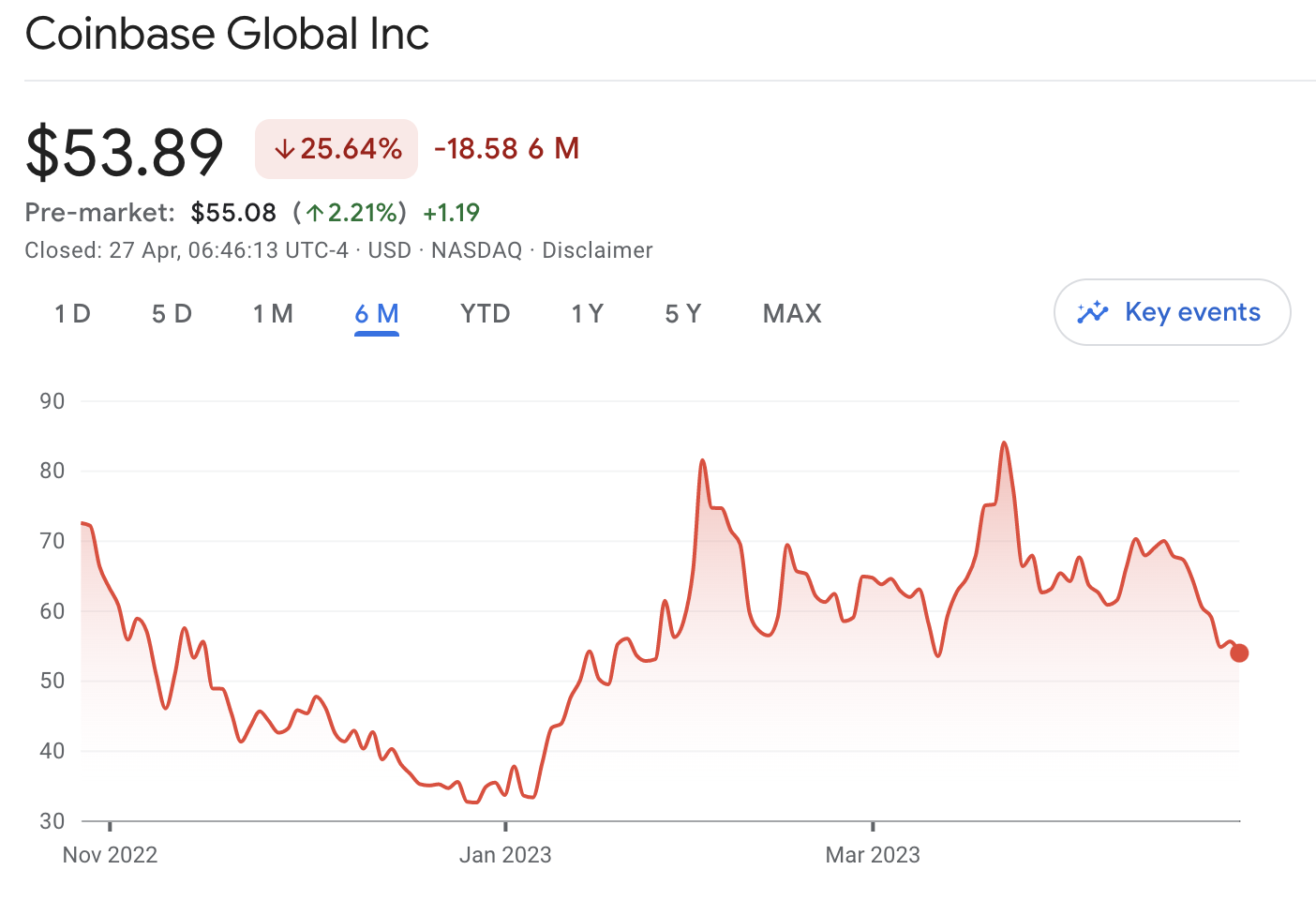
Task: Click the Coinbase Global Inc title
Action: pyautogui.click(x=227, y=34)
